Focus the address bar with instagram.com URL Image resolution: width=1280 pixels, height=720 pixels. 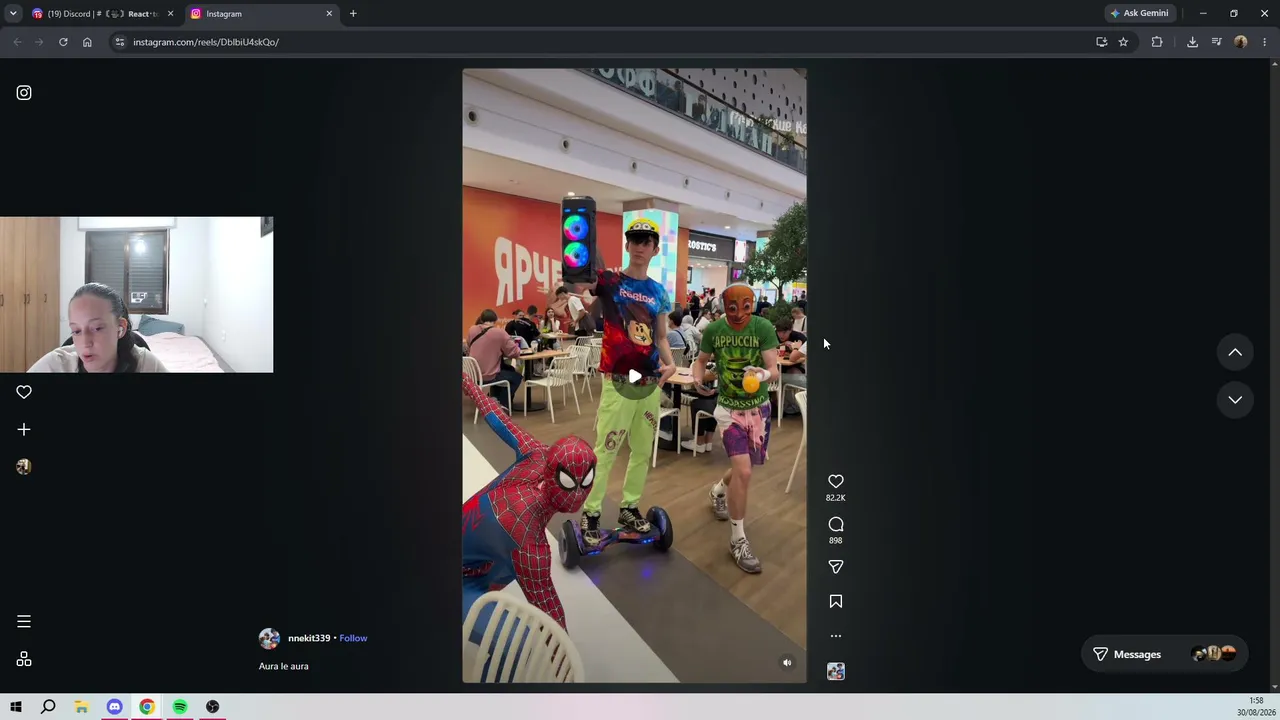pos(600,42)
